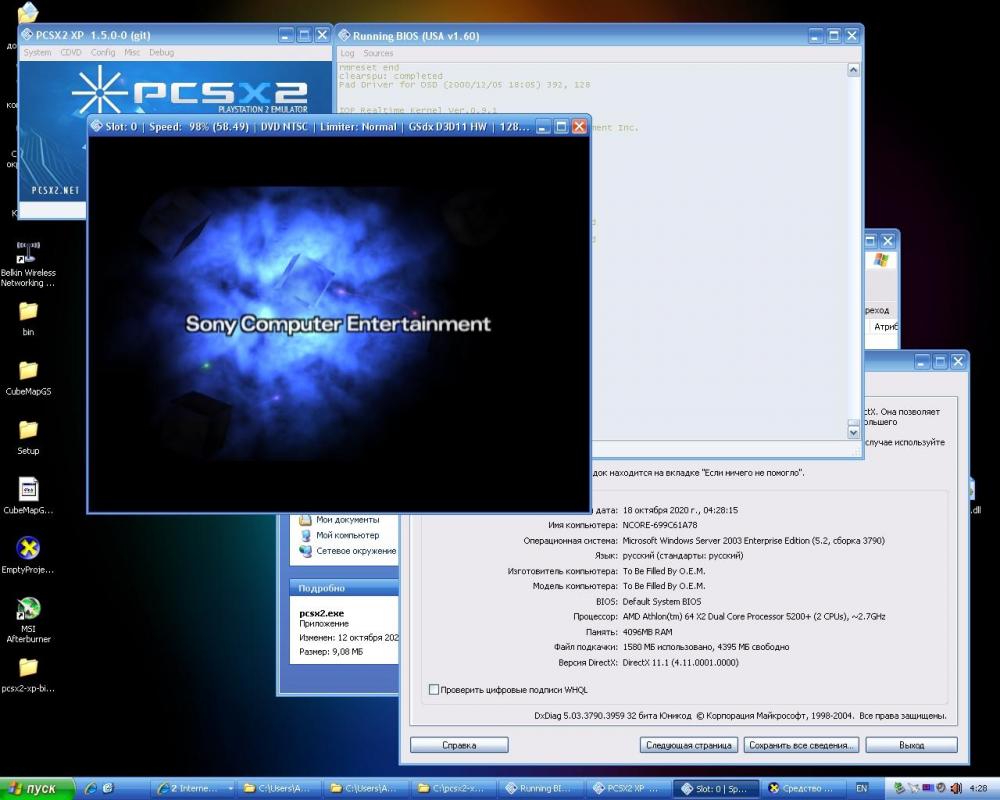Click the Следующая страница button
The height and width of the screenshot is (800, 1000).
pos(689,745)
